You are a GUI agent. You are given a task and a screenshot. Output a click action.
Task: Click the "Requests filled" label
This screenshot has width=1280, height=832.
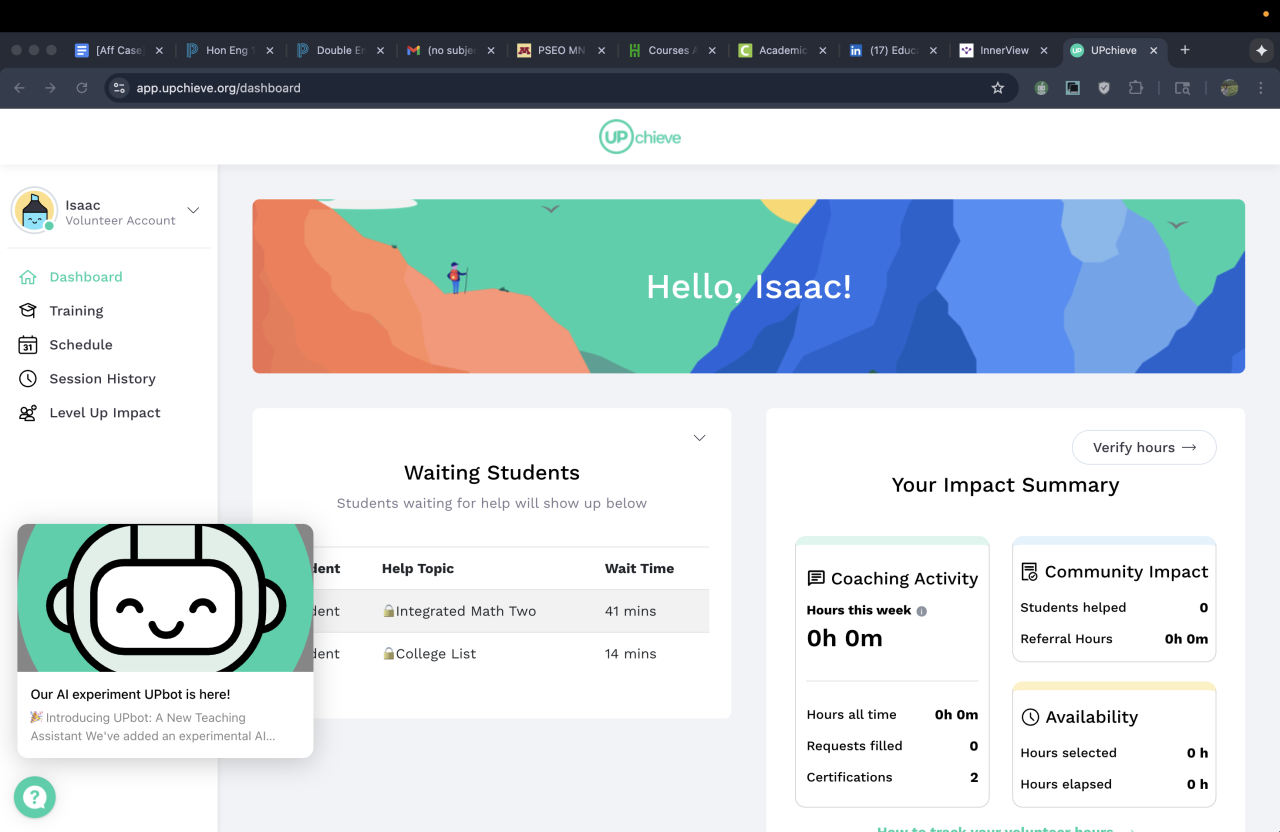(854, 746)
